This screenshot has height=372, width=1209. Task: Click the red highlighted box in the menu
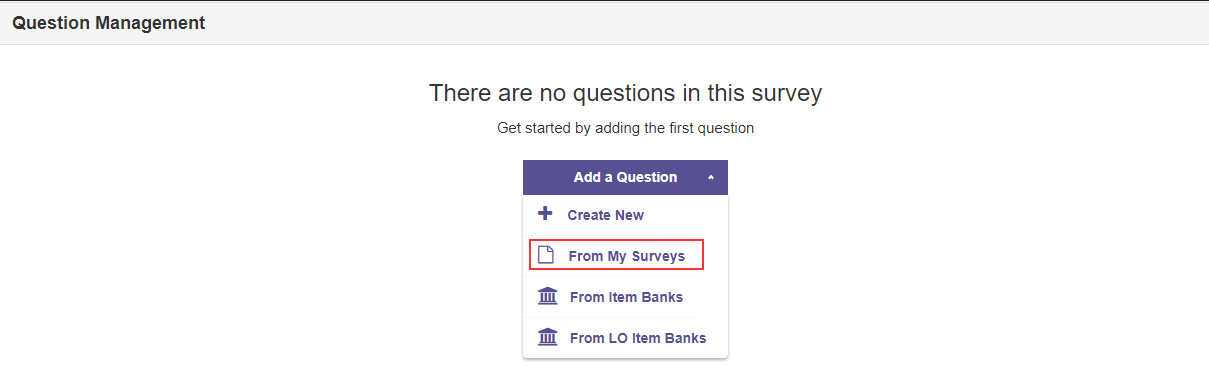pos(617,255)
